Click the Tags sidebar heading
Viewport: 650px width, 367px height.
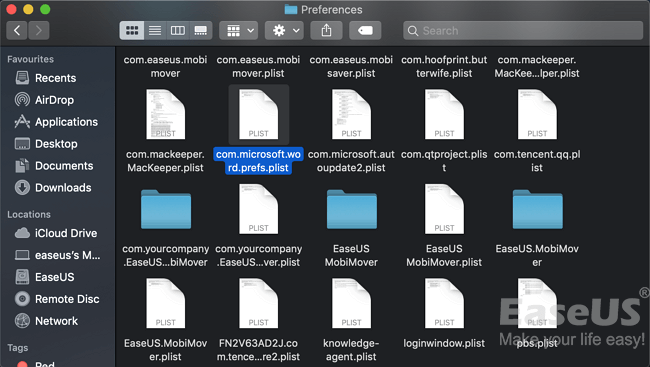coord(17,348)
